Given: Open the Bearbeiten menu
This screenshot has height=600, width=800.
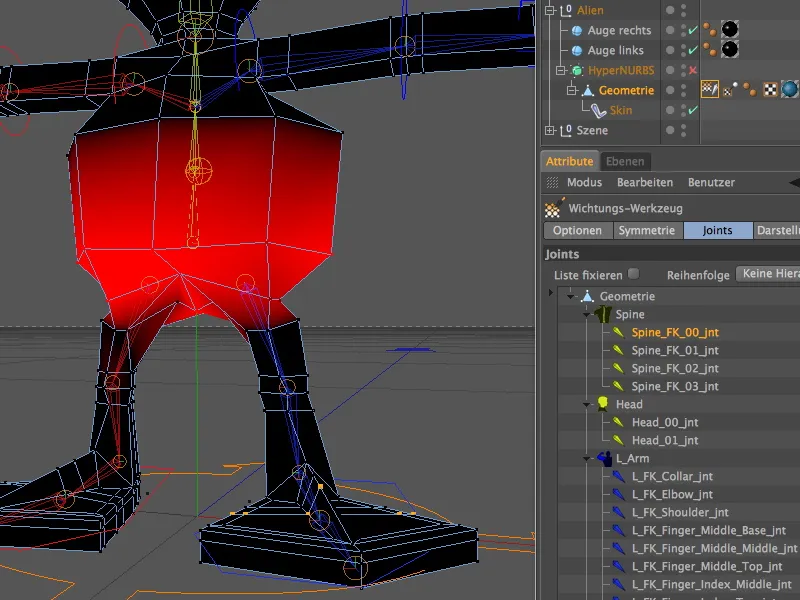Looking at the screenshot, I should [645, 182].
